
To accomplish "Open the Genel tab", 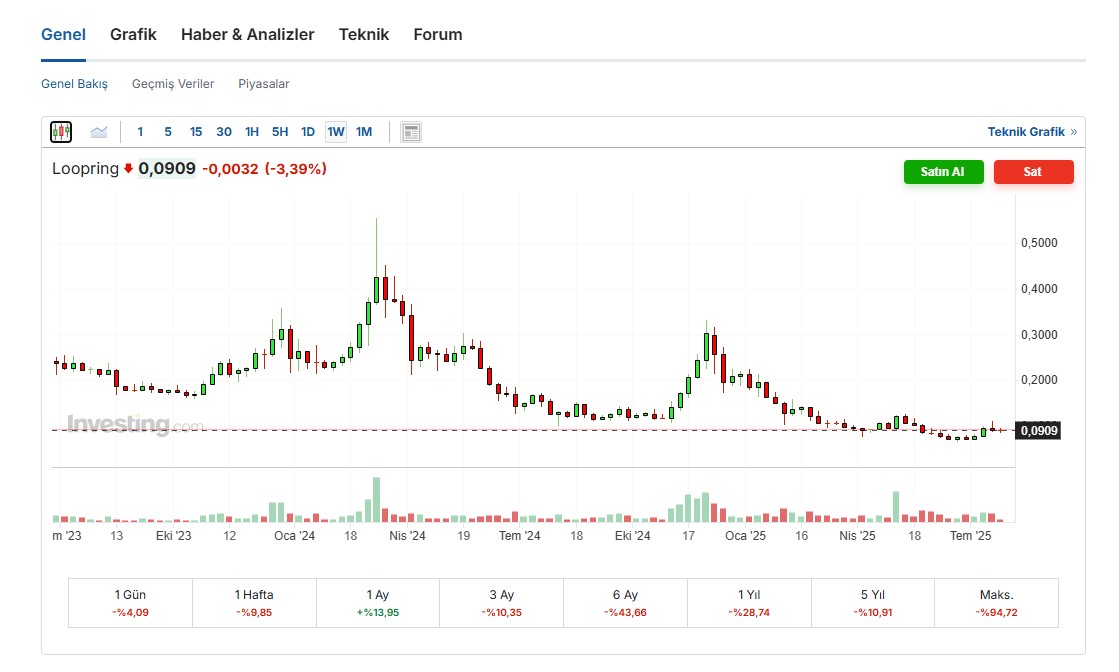I will [x=64, y=34].
